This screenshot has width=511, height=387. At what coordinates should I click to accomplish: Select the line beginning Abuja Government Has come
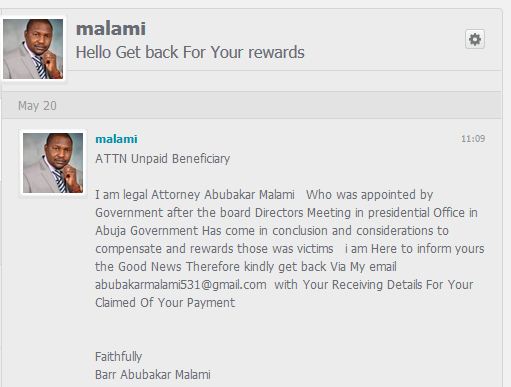(272, 231)
